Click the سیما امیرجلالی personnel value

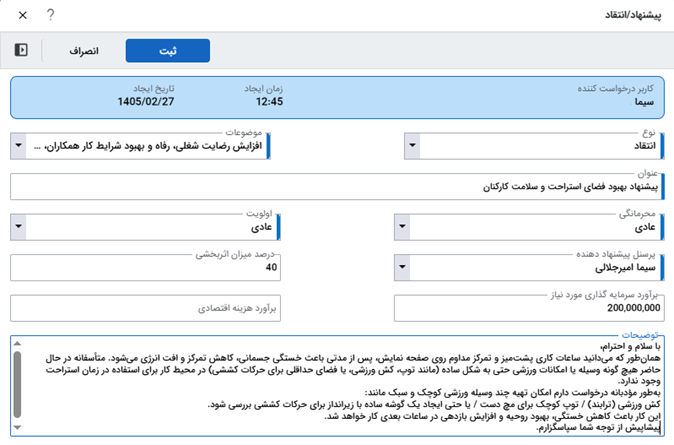tap(625, 268)
